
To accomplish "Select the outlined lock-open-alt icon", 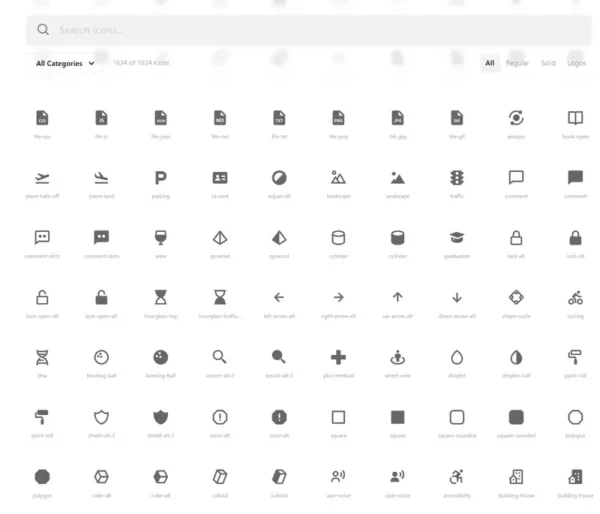I will [42, 297].
